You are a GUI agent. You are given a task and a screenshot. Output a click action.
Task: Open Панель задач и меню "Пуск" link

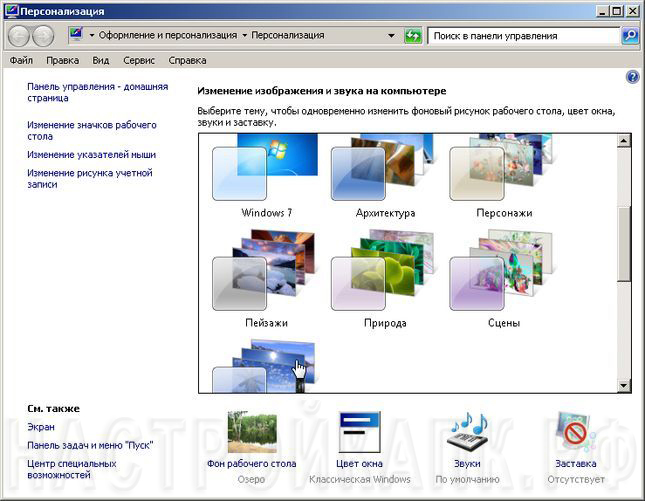click(x=90, y=445)
